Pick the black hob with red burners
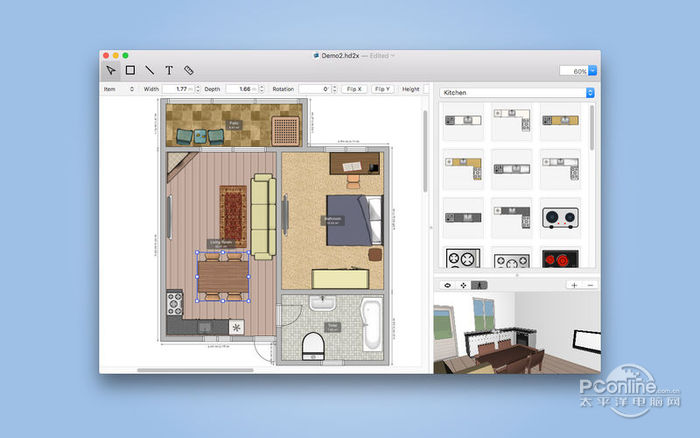Screen dimensions: 700x438 pyautogui.click(x=560, y=258)
